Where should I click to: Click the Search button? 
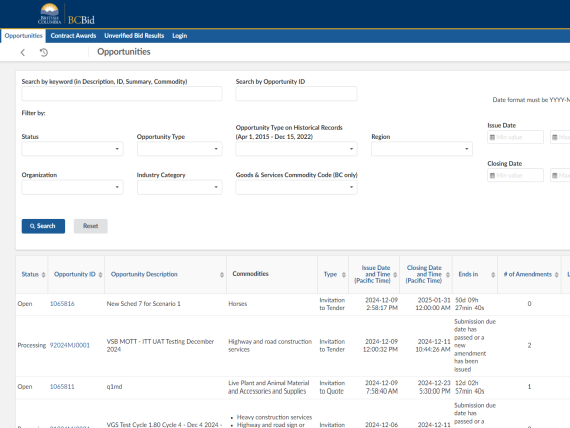pos(43,226)
